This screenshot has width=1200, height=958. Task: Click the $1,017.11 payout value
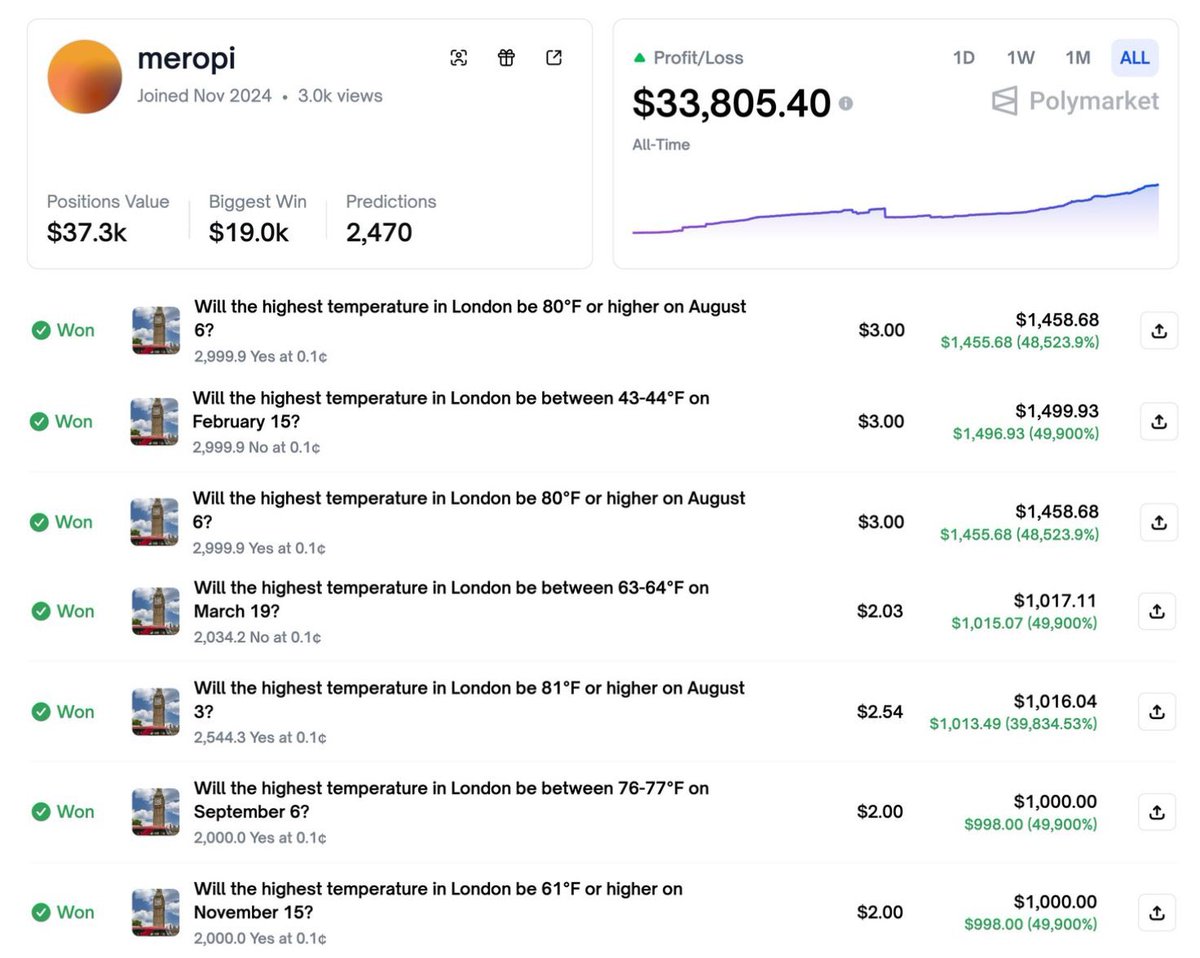pyautogui.click(x=1055, y=601)
